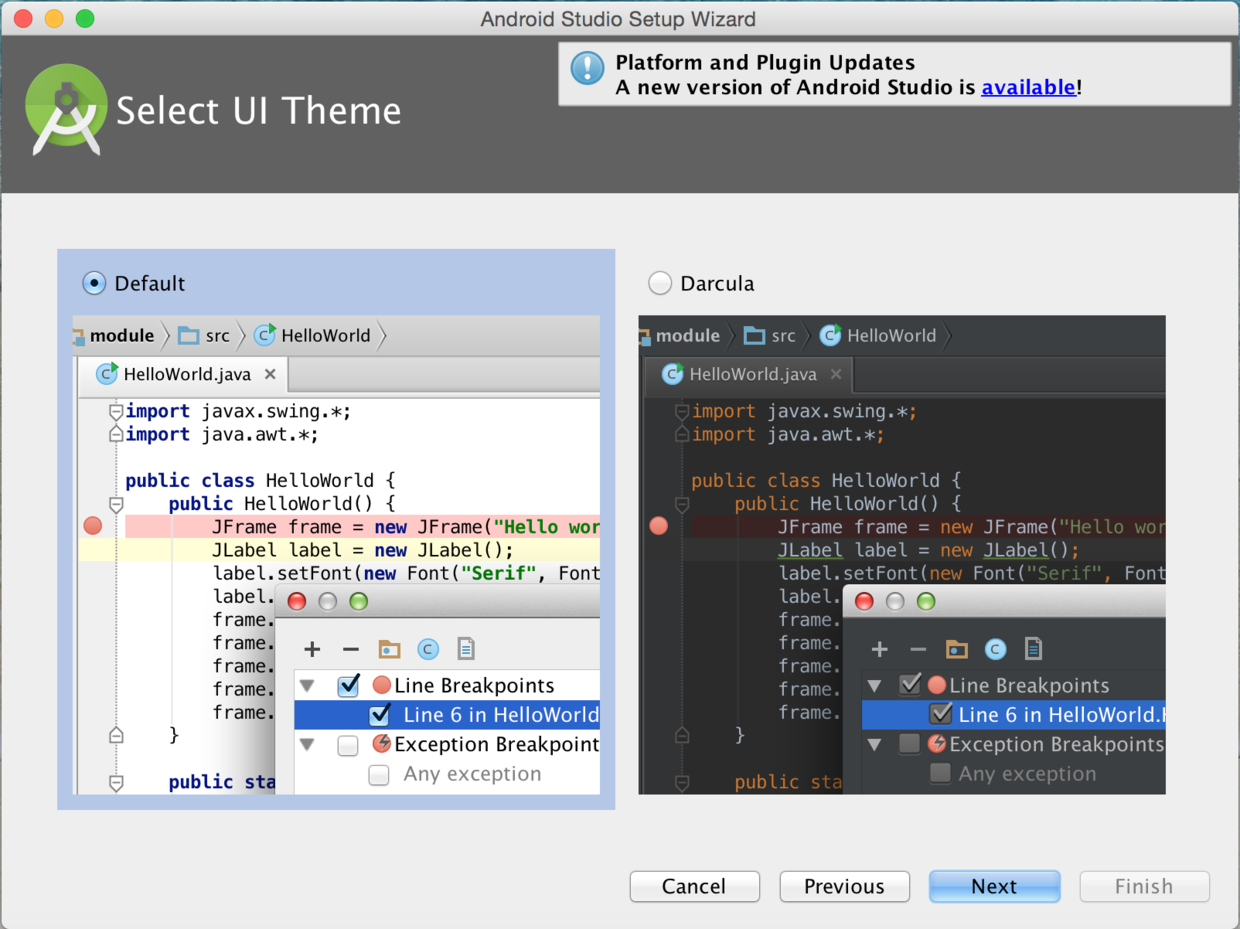The image size is (1240, 929).
Task: Click the Darcula theme preview image
Action: point(901,555)
